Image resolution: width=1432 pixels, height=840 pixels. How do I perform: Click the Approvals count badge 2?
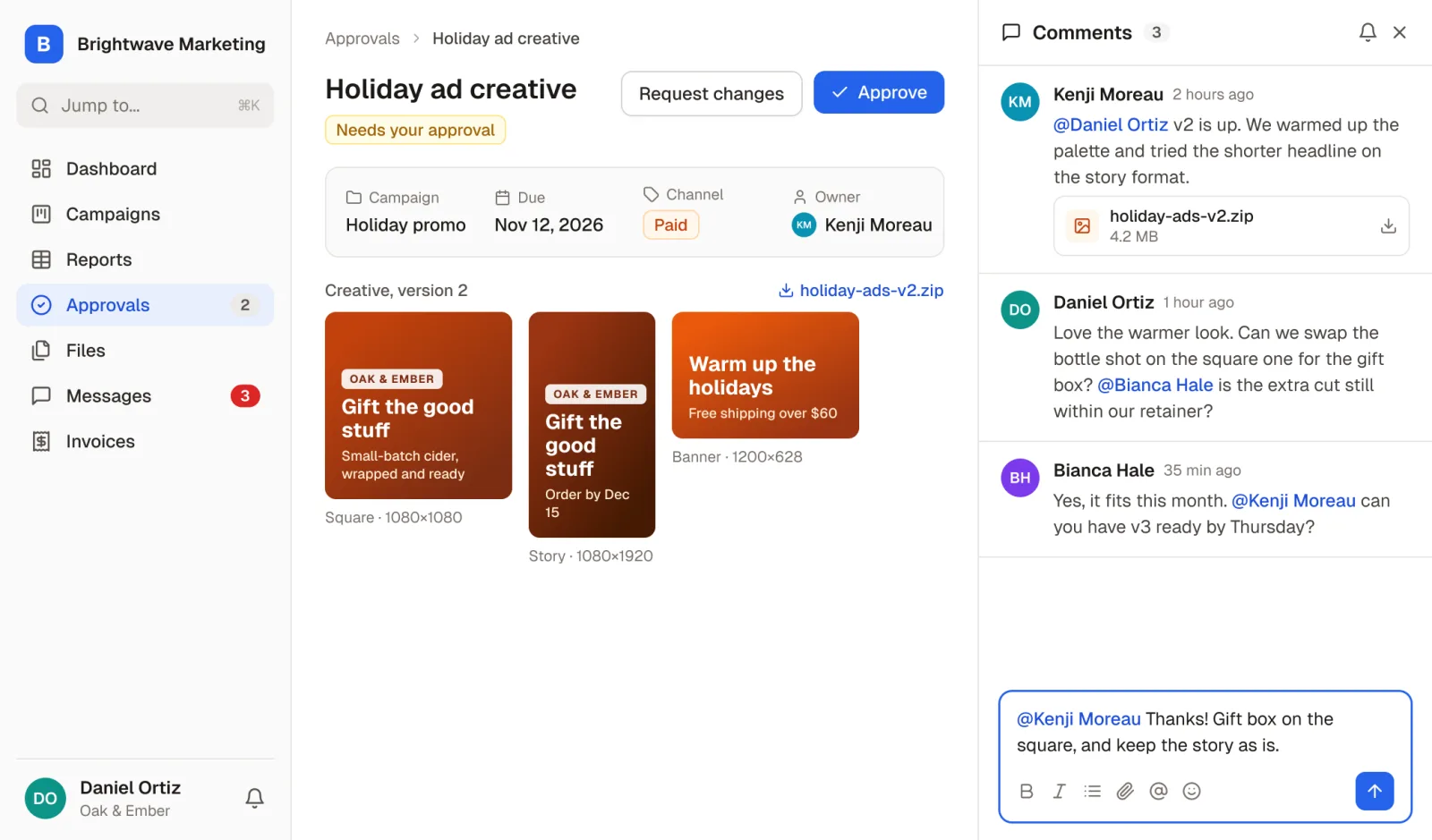[245, 305]
